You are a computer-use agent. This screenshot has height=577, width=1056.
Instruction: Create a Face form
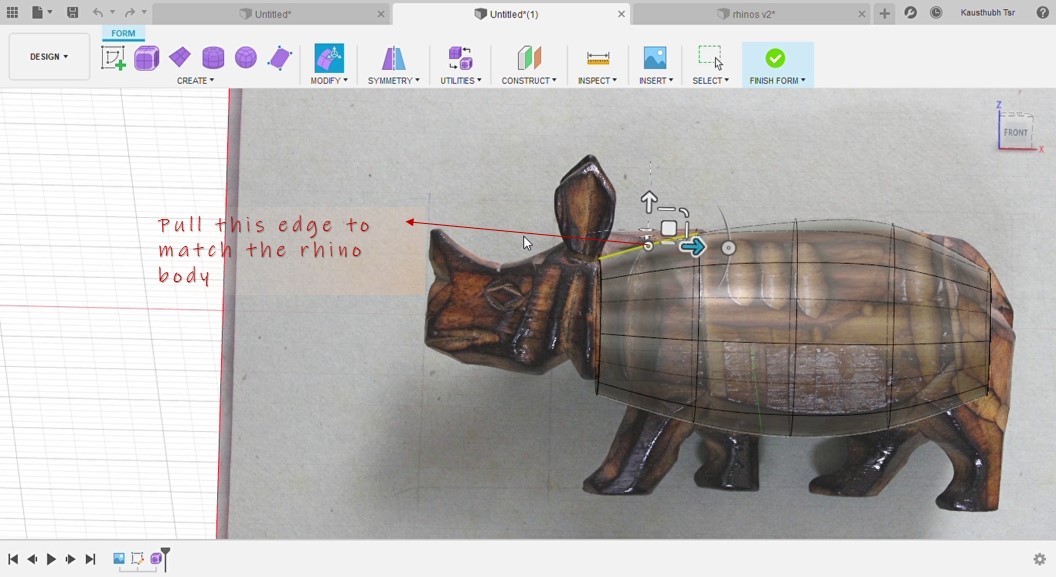[x=279, y=58]
